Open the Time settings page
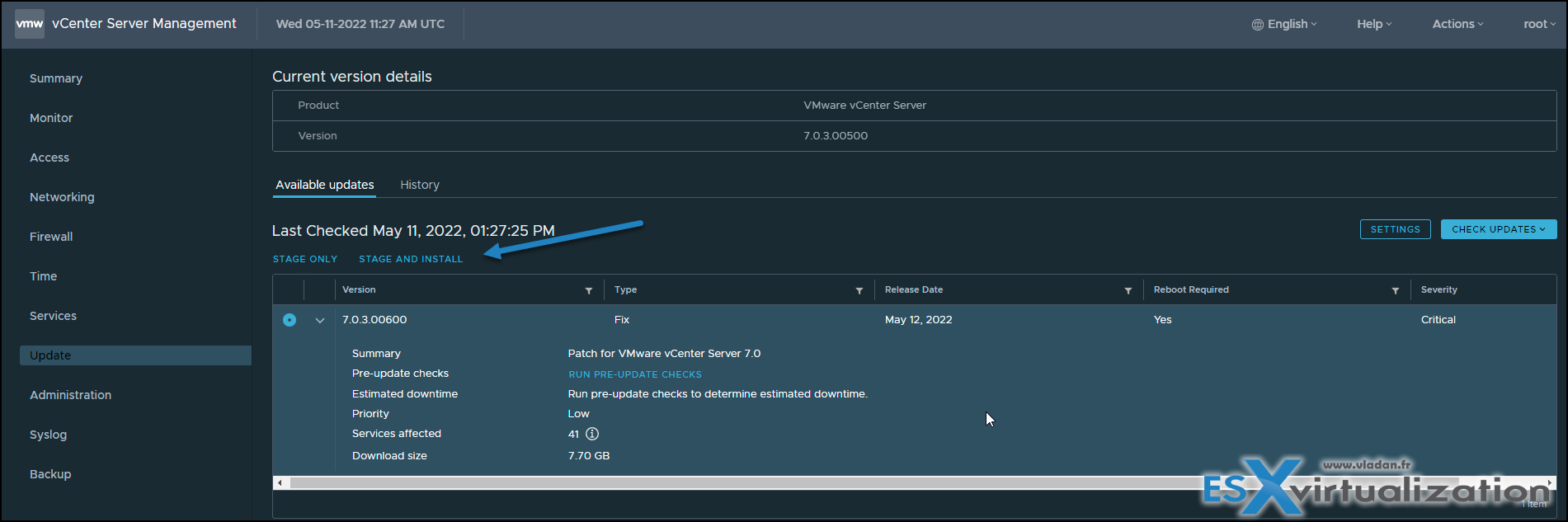Image resolution: width=1568 pixels, height=522 pixels. [43, 276]
